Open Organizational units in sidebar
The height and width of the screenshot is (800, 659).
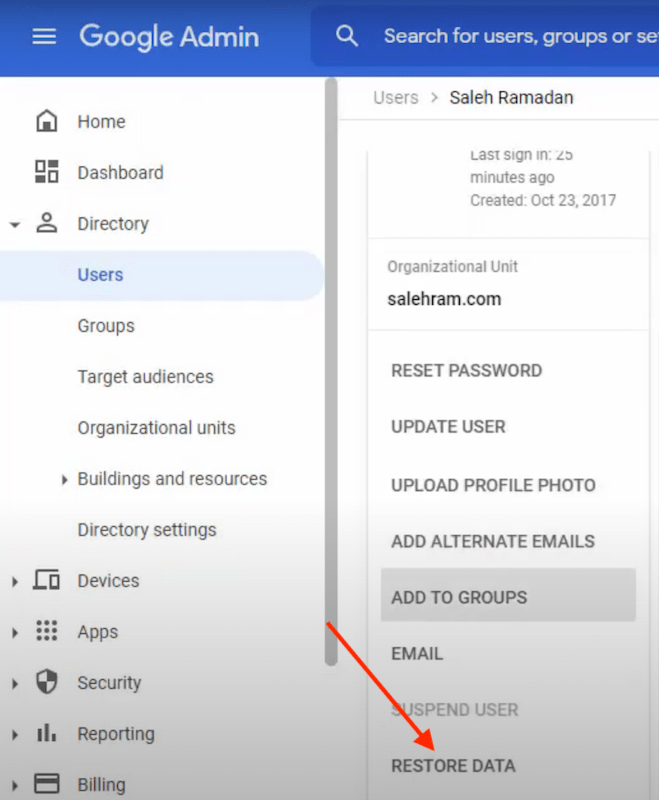click(156, 428)
